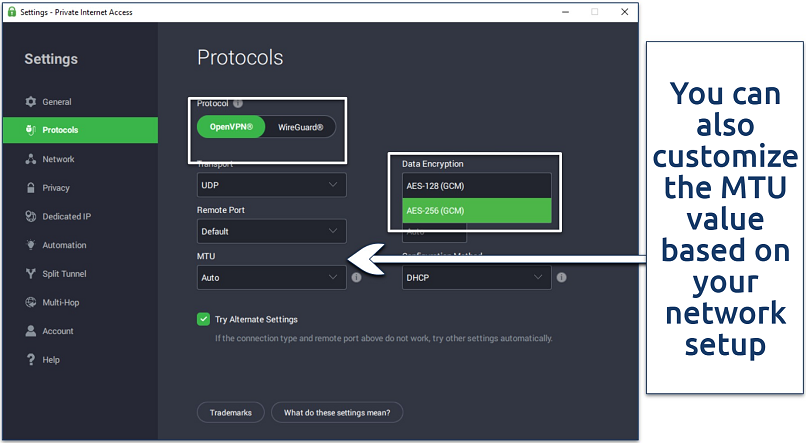Click the Try Alternate Settings label text
806x443 pixels.
click(x=256, y=319)
